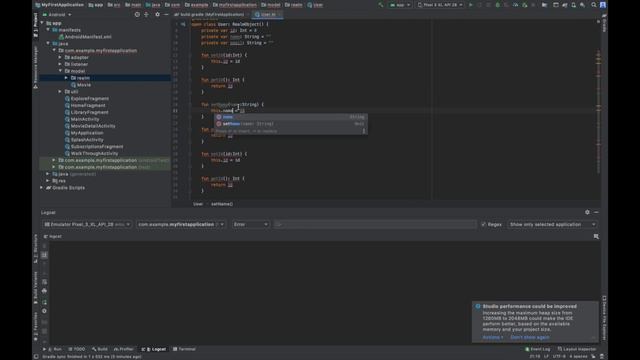Click the info icon on performance notification
The width and height of the screenshot is (640, 360).
click(478, 306)
